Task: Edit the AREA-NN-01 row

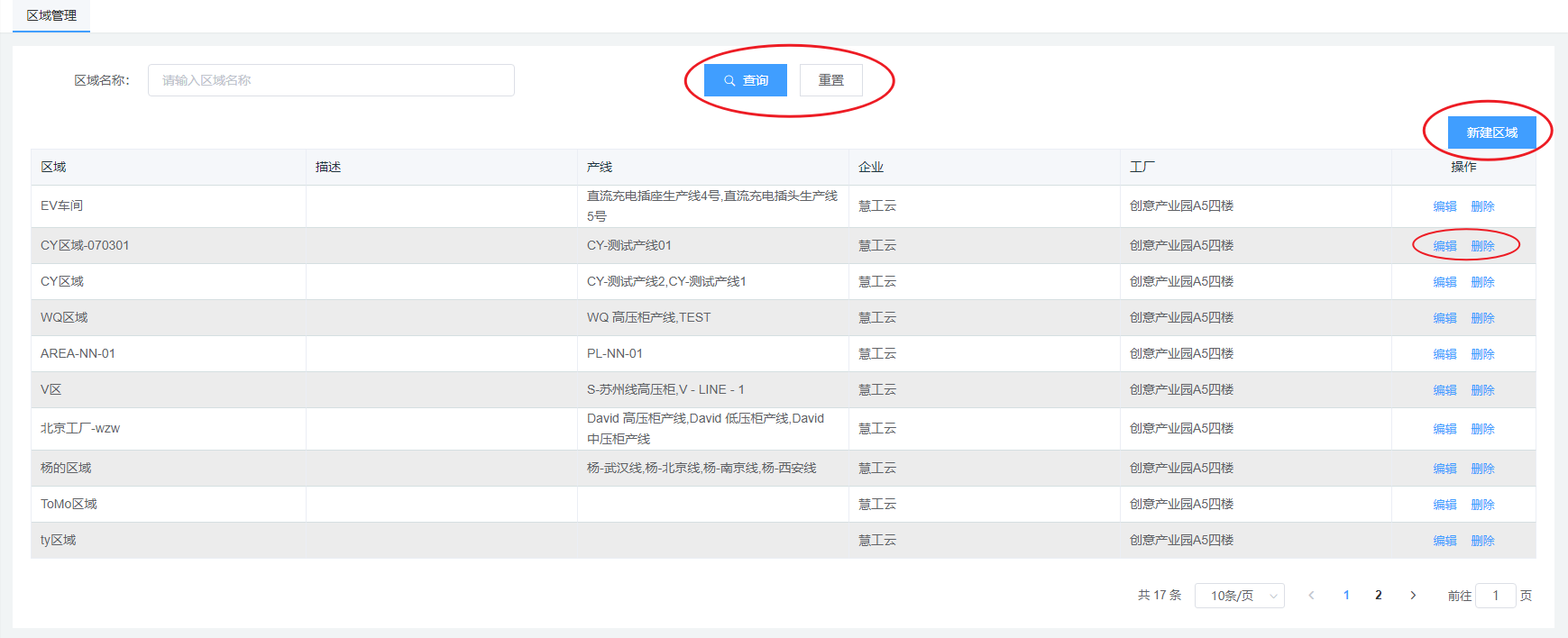Action: (1444, 354)
